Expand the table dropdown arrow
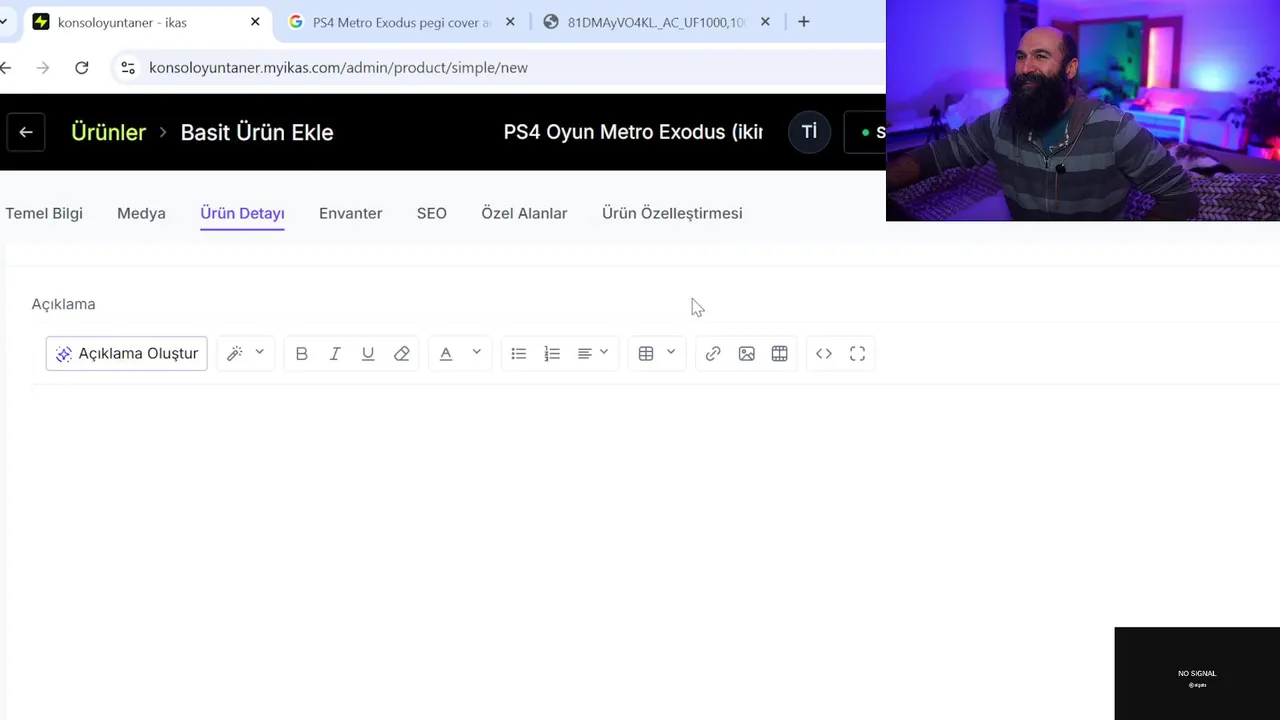 [x=671, y=353]
